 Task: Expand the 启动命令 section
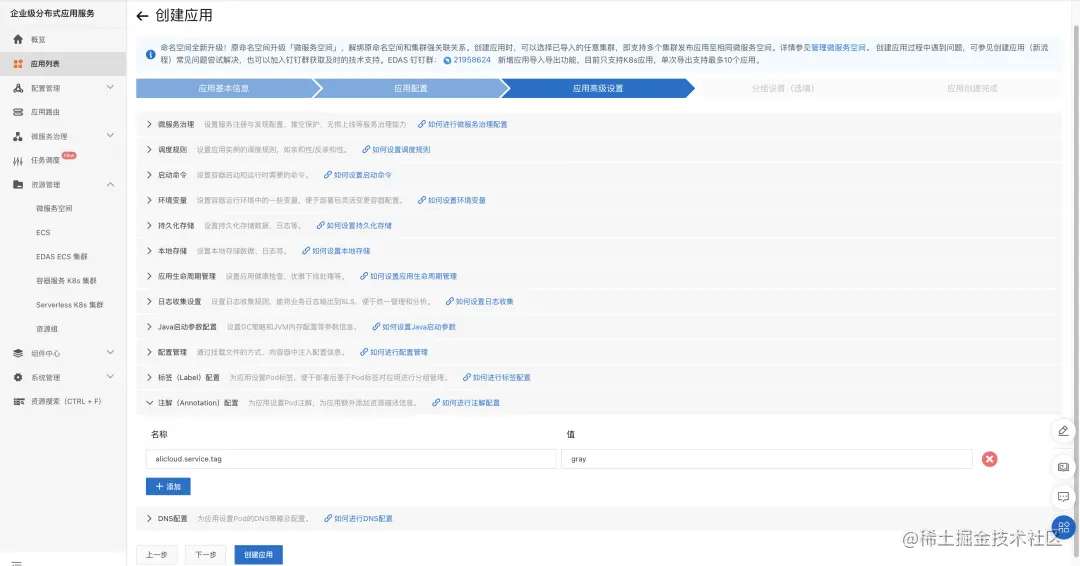click(x=149, y=175)
